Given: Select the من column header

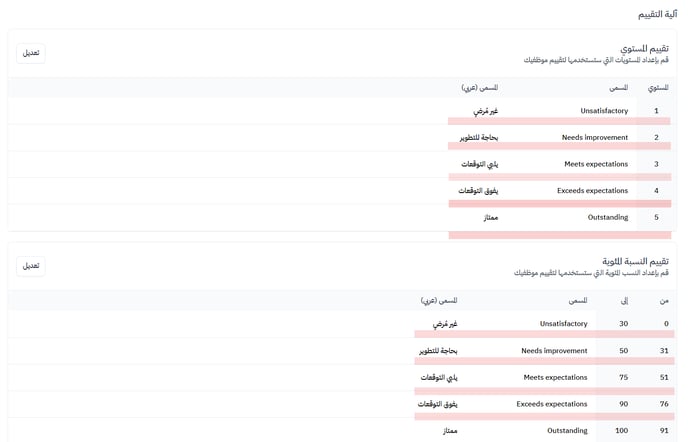Looking at the screenshot, I should (664, 300).
